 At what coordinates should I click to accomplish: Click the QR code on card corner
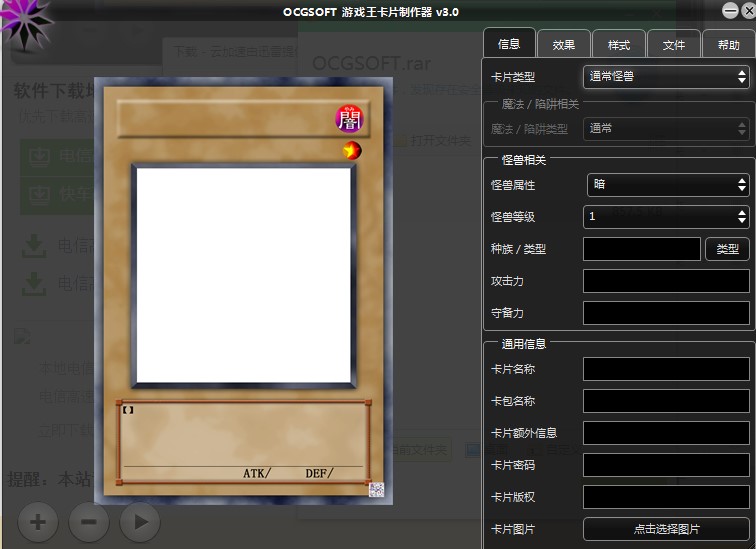[376, 489]
